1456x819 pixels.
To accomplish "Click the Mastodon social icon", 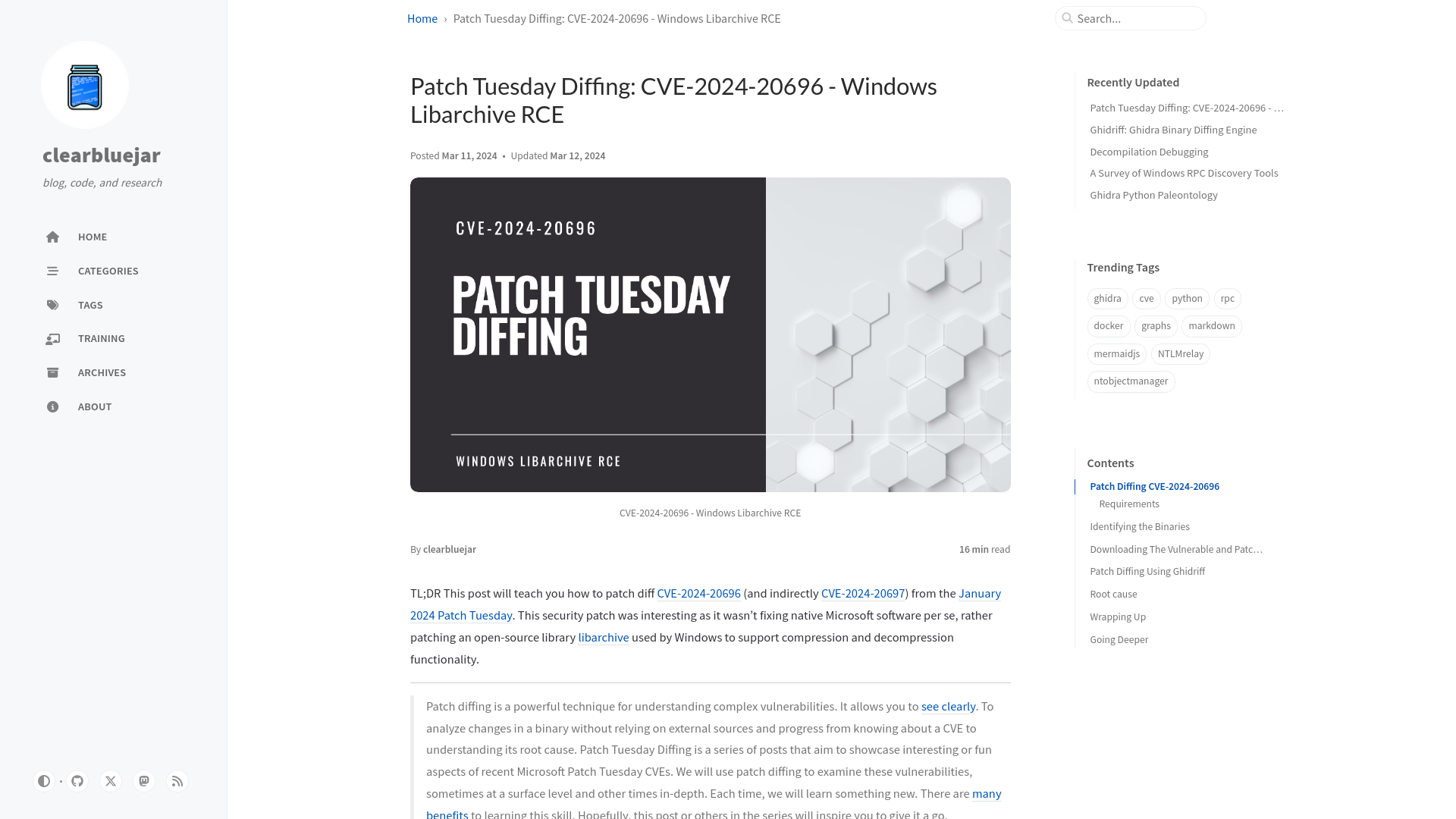I will click(144, 781).
